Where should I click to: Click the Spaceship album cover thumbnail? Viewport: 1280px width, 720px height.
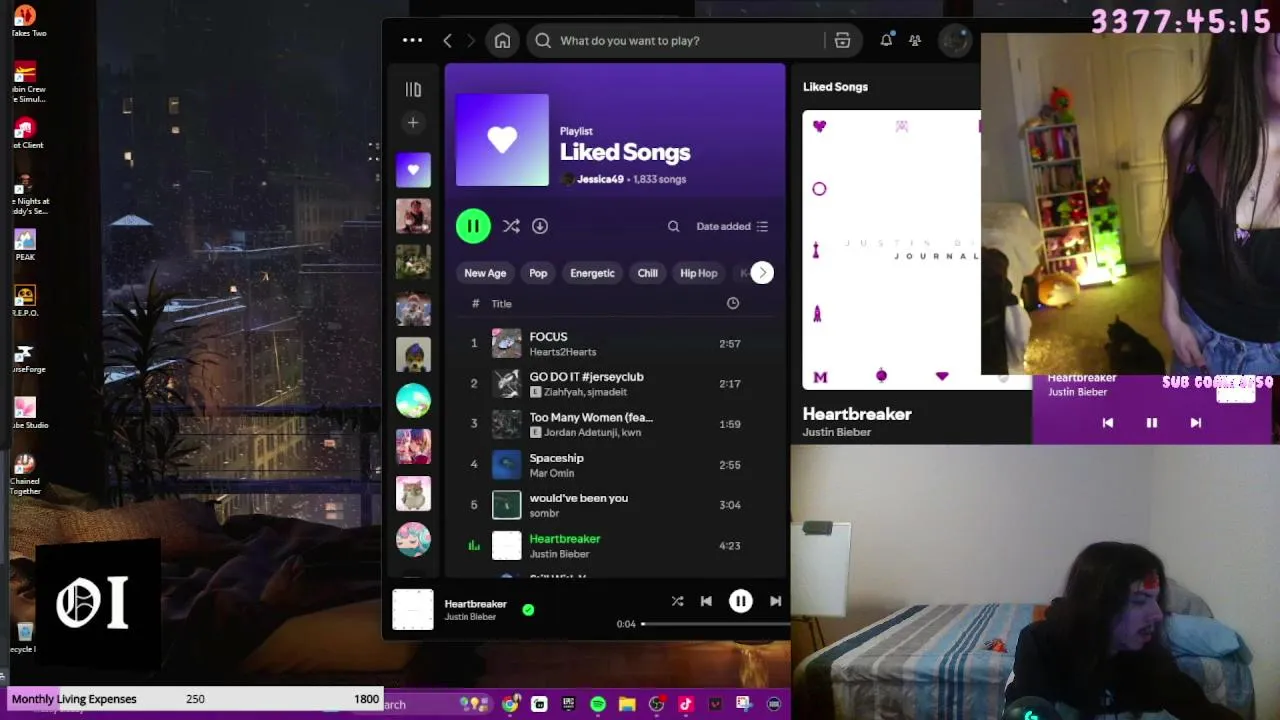pyautogui.click(x=507, y=465)
